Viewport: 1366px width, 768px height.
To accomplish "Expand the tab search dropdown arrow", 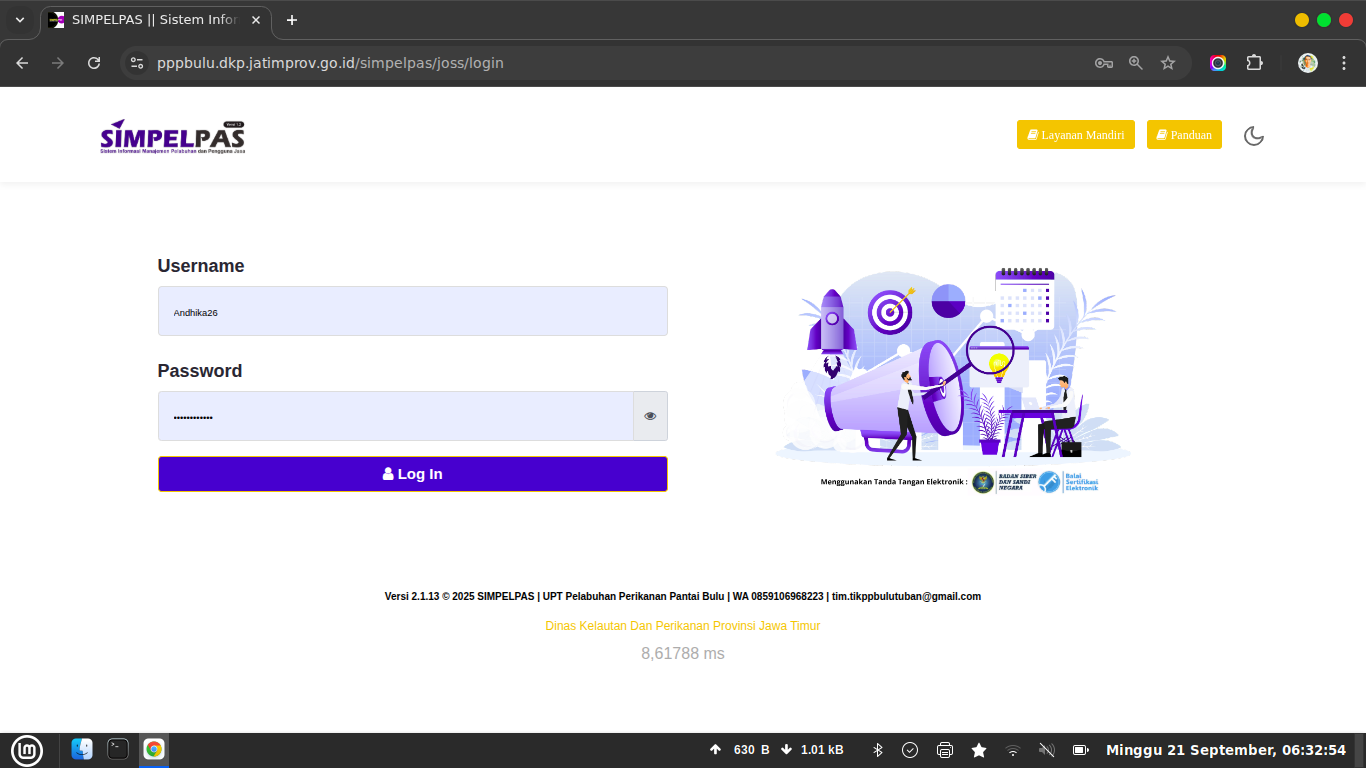I will coord(20,20).
